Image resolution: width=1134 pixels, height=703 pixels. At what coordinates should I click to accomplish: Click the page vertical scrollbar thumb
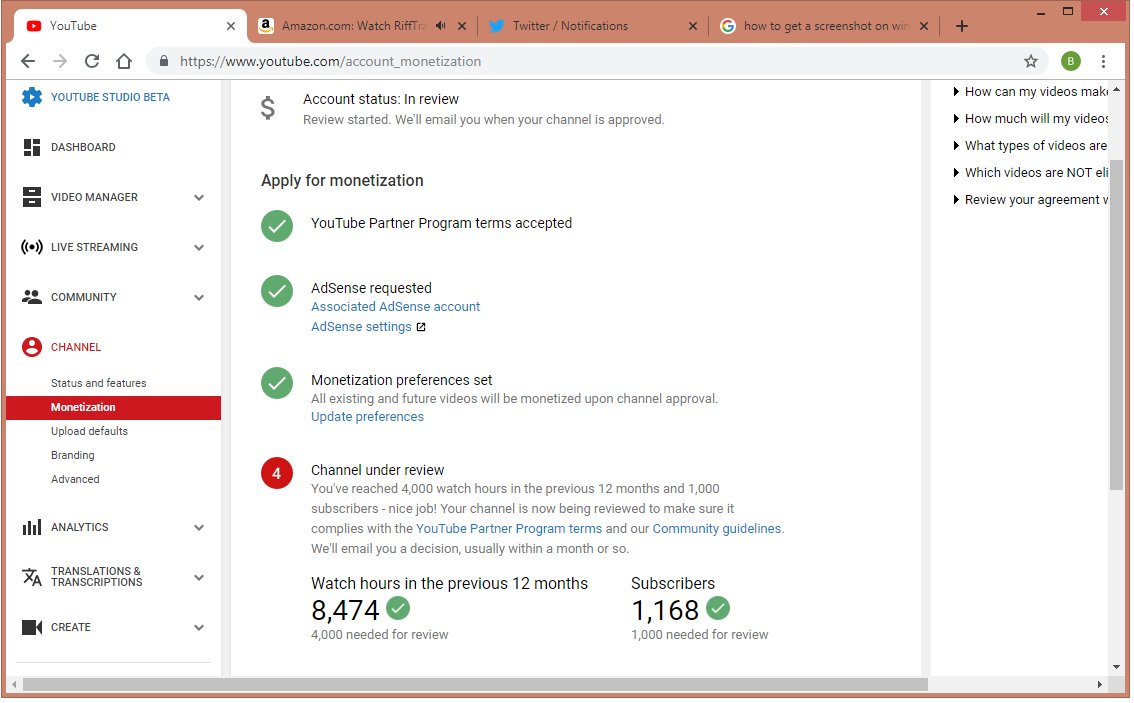(1119, 325)
